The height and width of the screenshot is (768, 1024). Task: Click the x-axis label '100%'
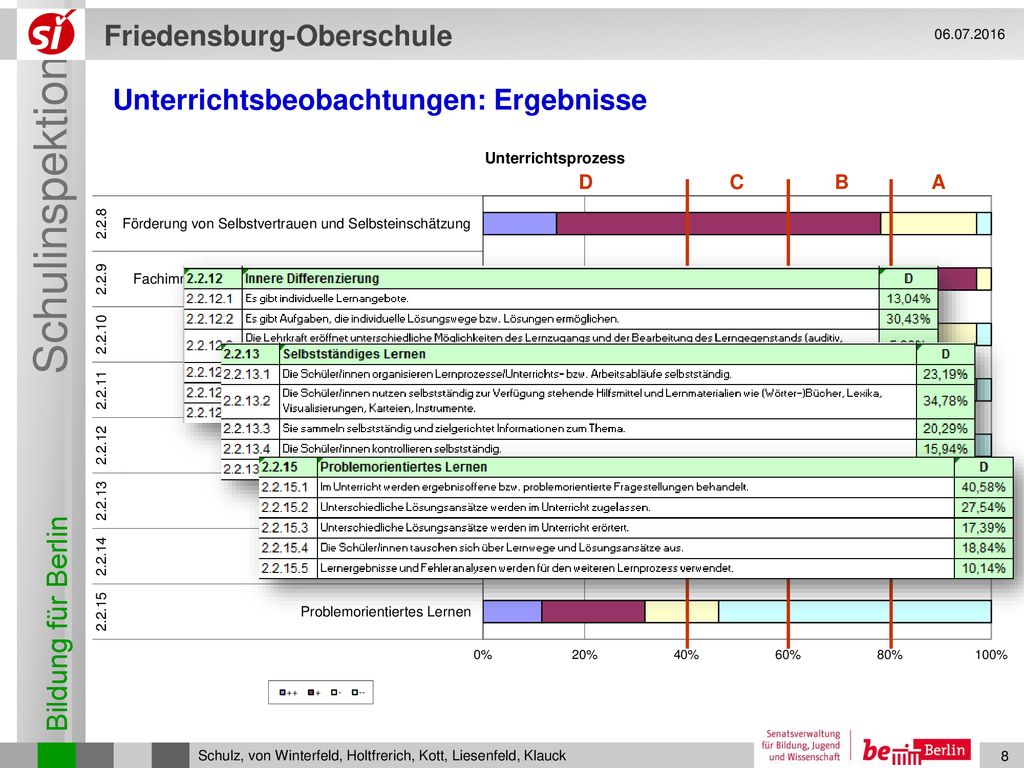pyautogui.click(x=991, y=654)
